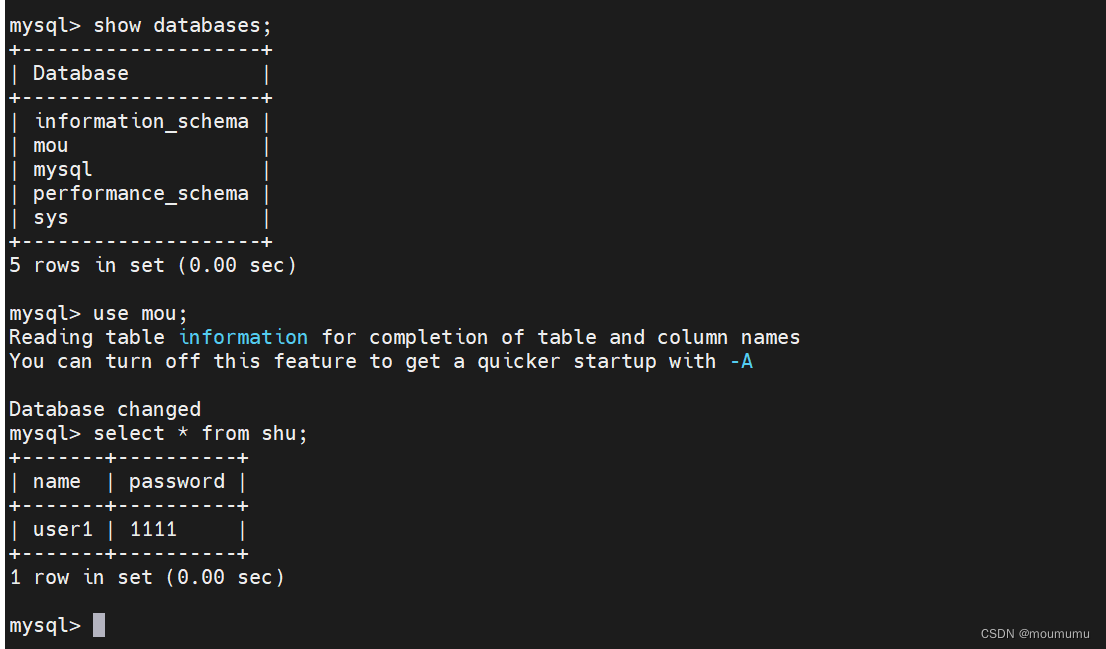1106x649 pixels.
Task: Place cursor at the final mysql prompt
Action: click(x=99, y=625)
